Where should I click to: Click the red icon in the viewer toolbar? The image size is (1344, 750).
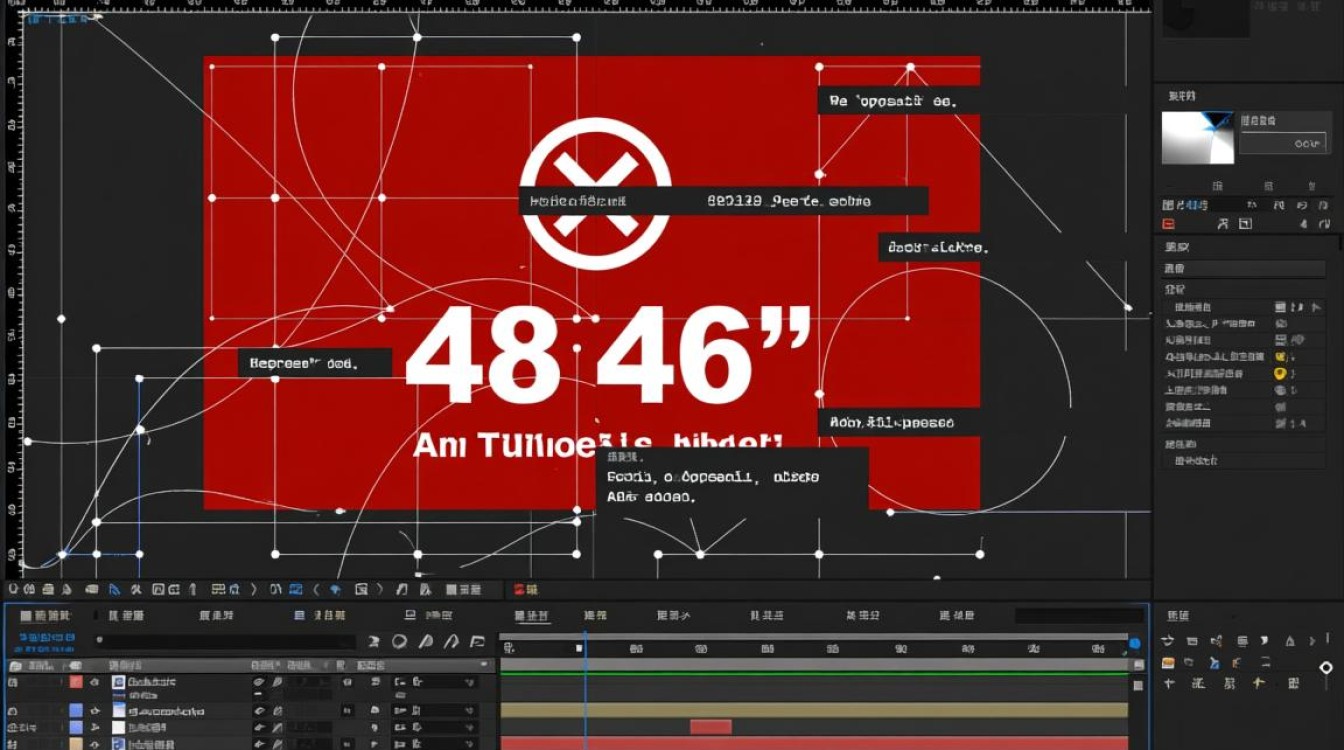pyautogui.click(x=520, y=590)
